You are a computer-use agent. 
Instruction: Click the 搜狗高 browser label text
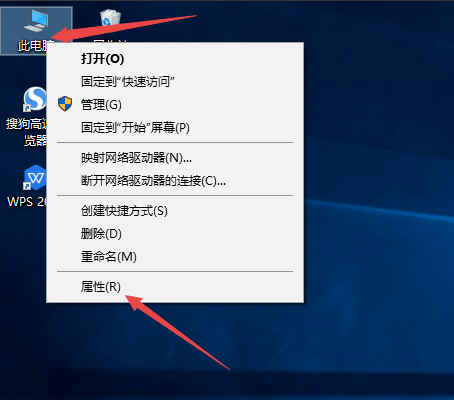click(x=26, y=124)
